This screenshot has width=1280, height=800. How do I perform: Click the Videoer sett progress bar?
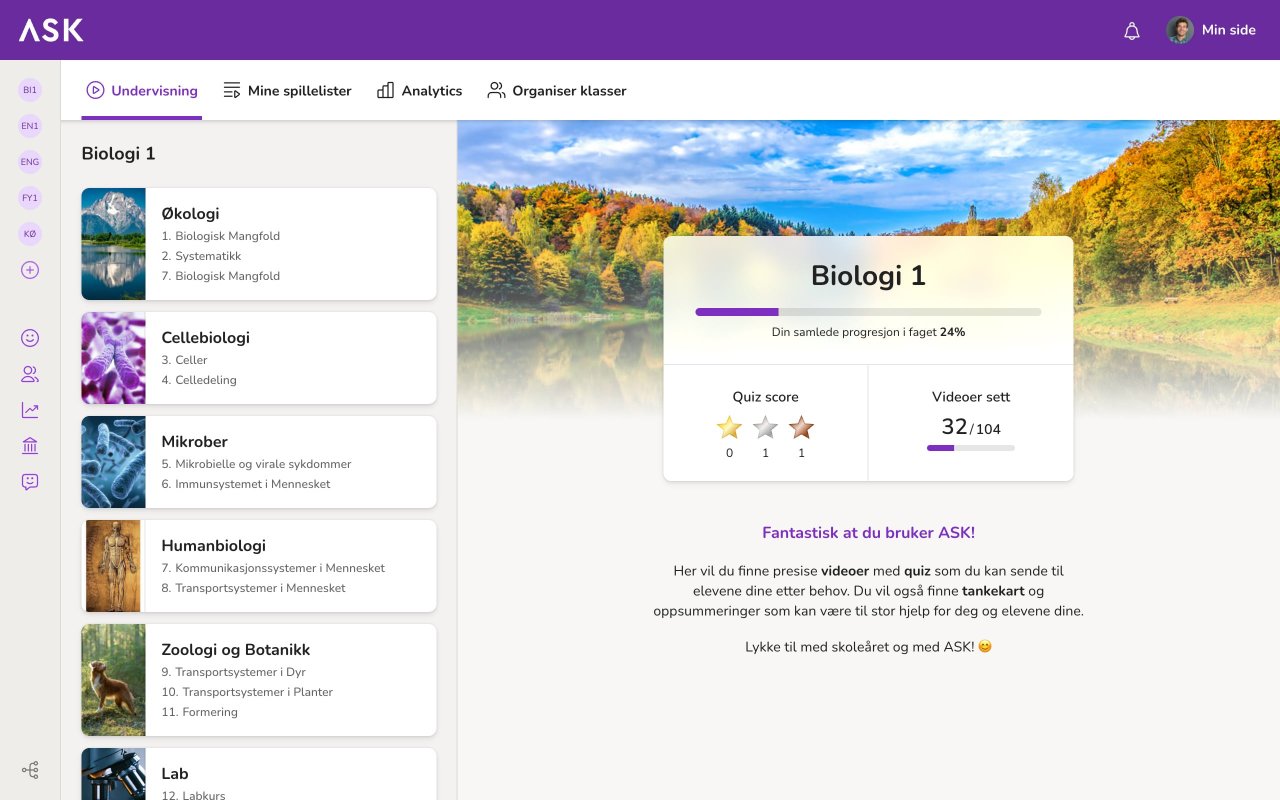(x=971, y=448)
